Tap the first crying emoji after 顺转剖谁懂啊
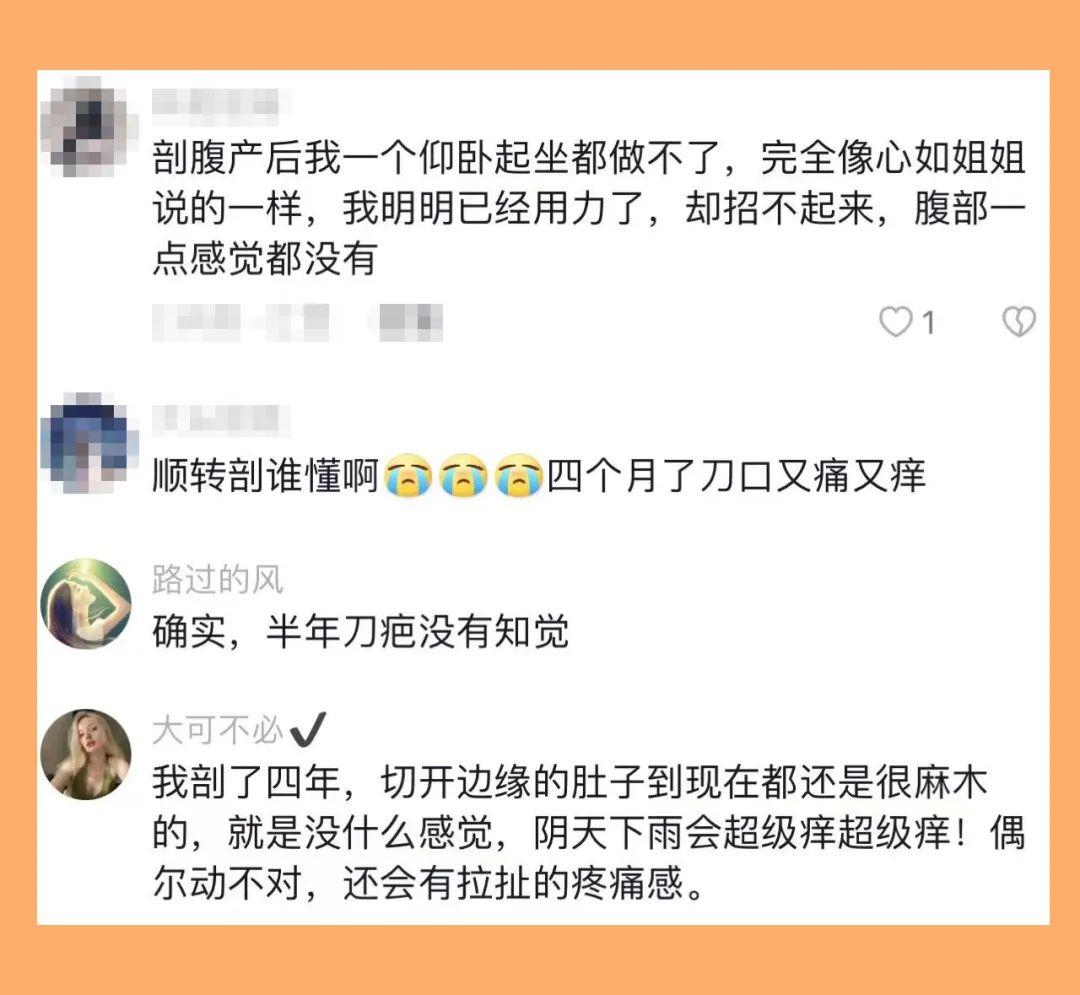Viewport: 1080px width, 995px height. click(x=408, y=476)
